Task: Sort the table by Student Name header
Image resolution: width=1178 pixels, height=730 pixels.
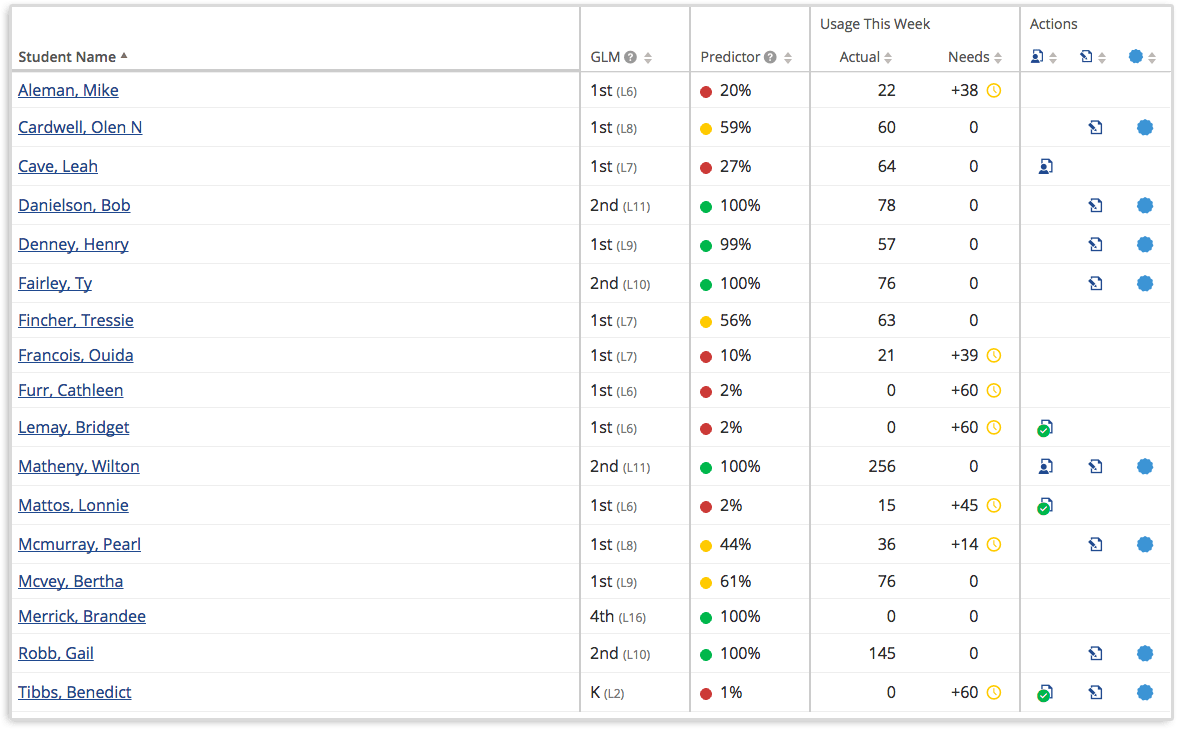Action: pyautogui.click(x=67, y=57)
